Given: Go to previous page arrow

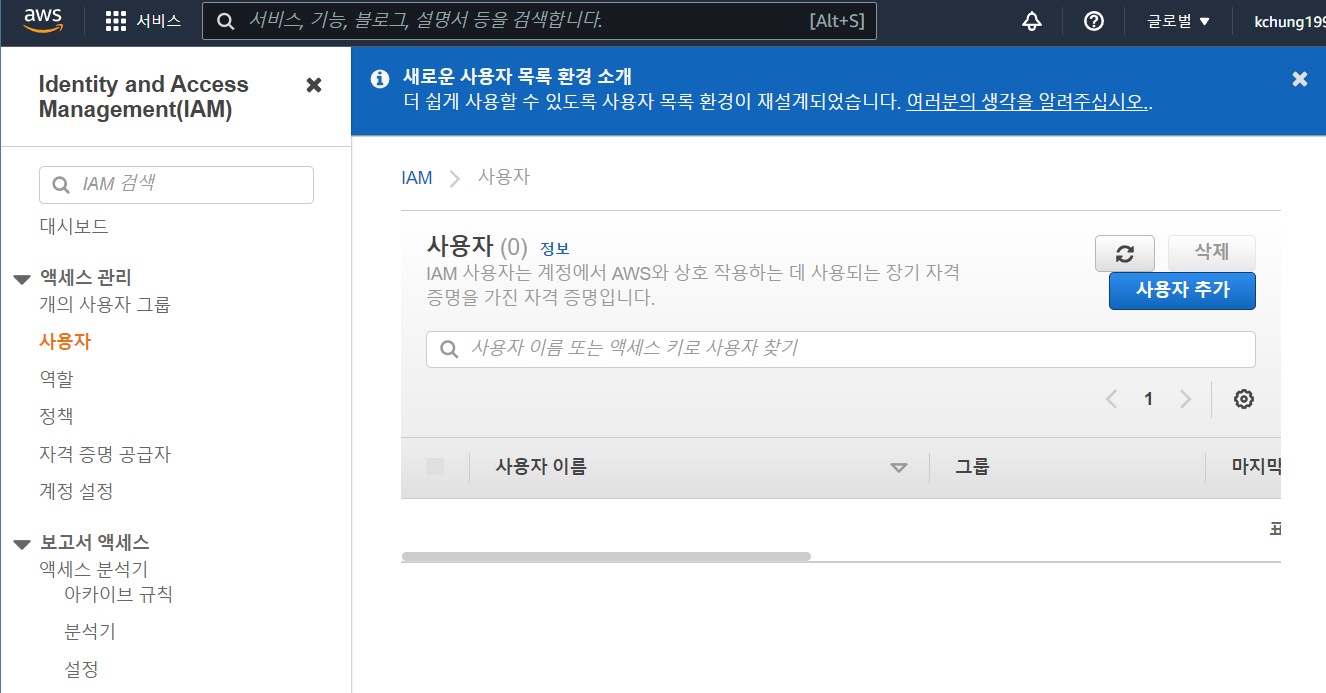Looking at the screenshot, I should click(1111, 399).
